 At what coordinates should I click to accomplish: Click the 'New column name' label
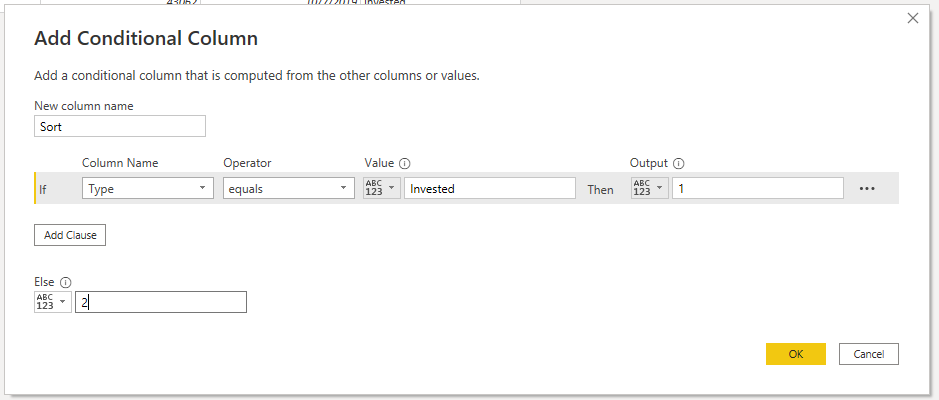click(x=84, y=106)
